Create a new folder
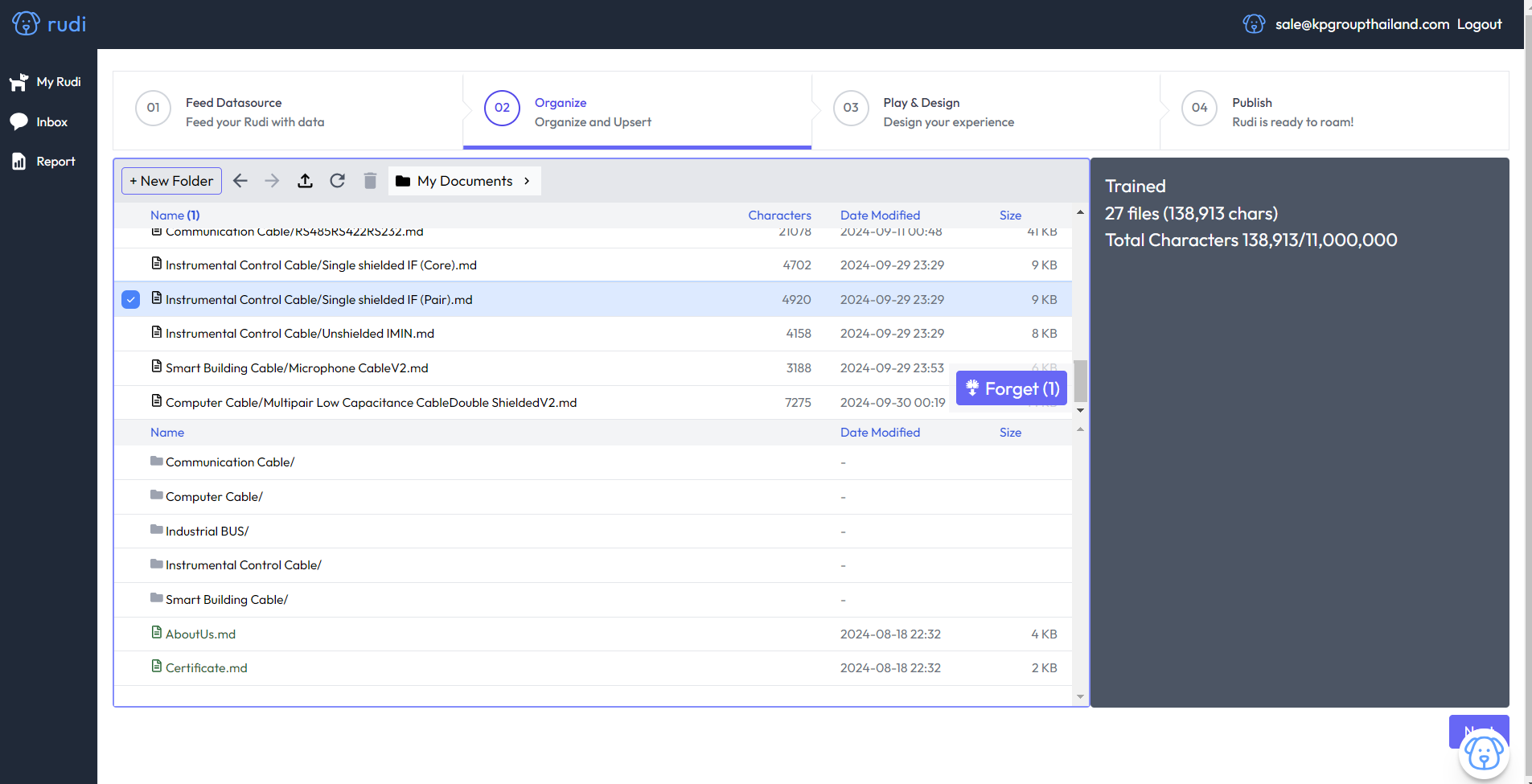 [171, 181]
